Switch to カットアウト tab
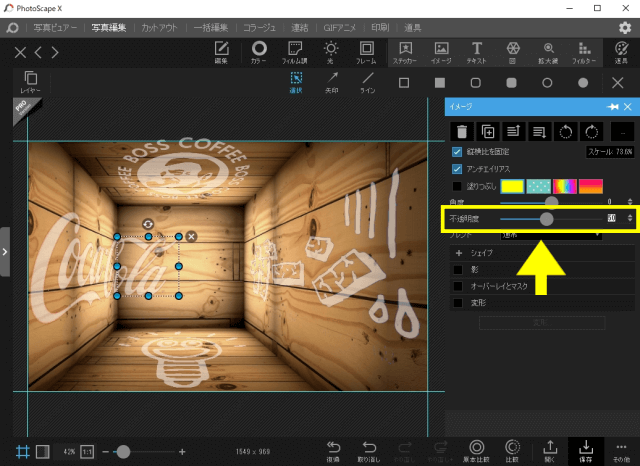Screen dimensions: 640x466 point(160,28)
